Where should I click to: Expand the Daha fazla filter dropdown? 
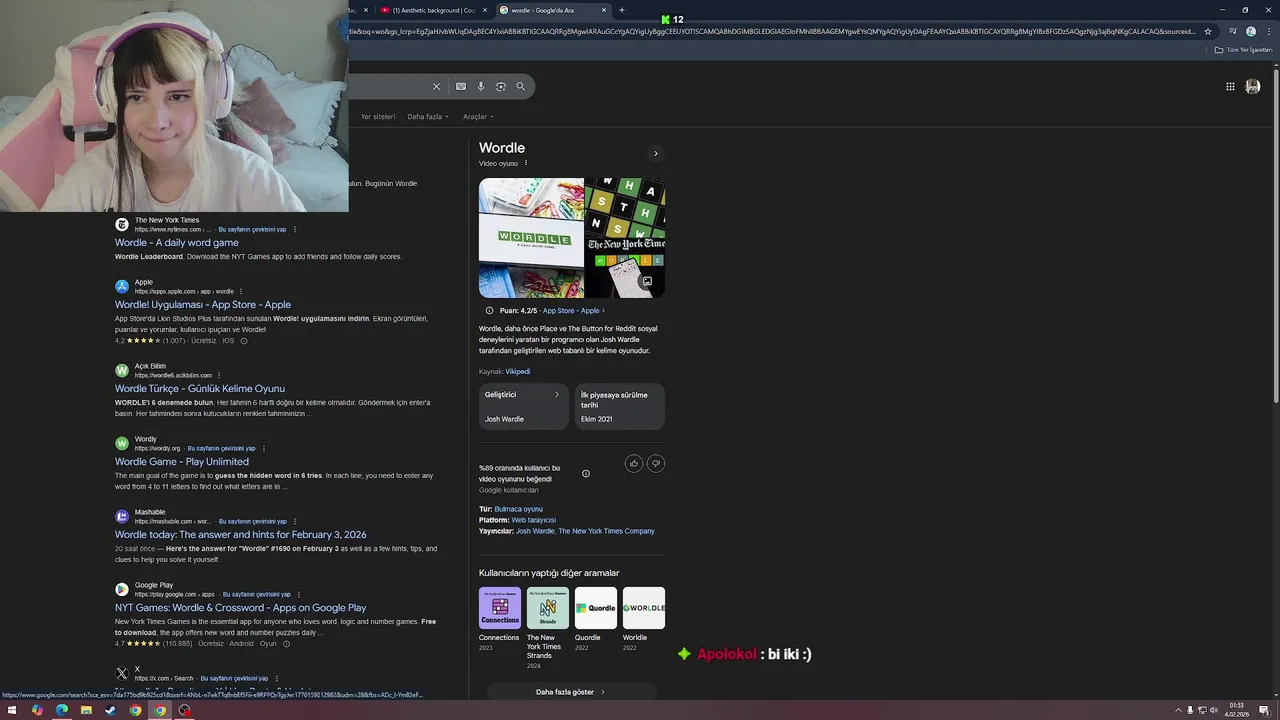pos(428,117)
